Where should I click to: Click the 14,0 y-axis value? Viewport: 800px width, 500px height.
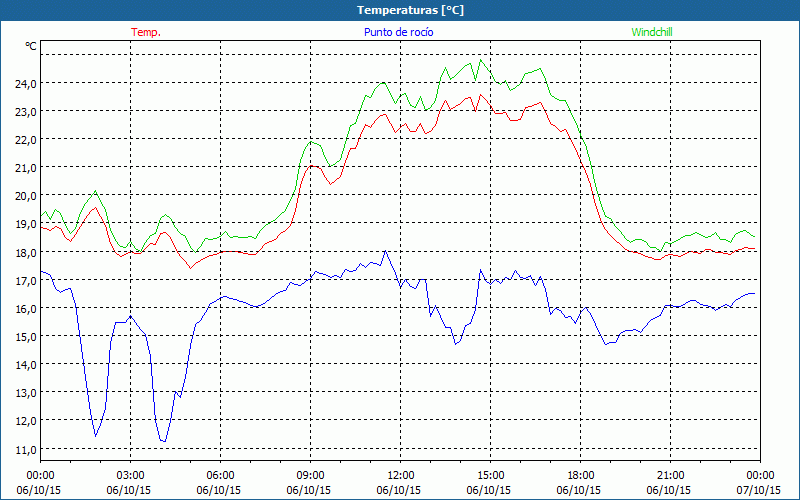26,365
